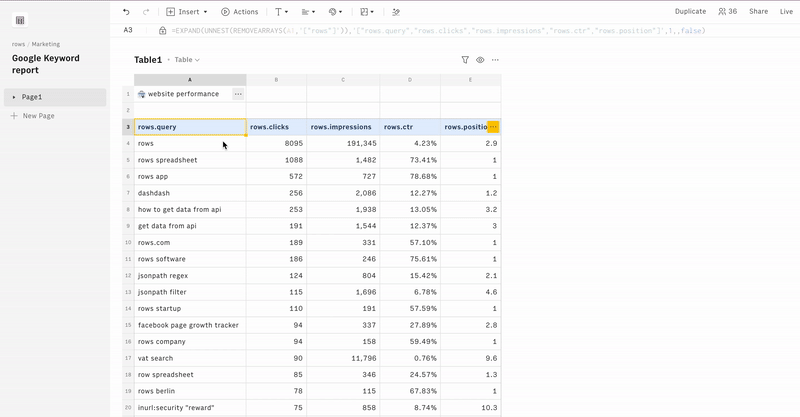
Task: Click the redo arrow in toolbar
Action: pyautogui.click(x=146, y=12)
